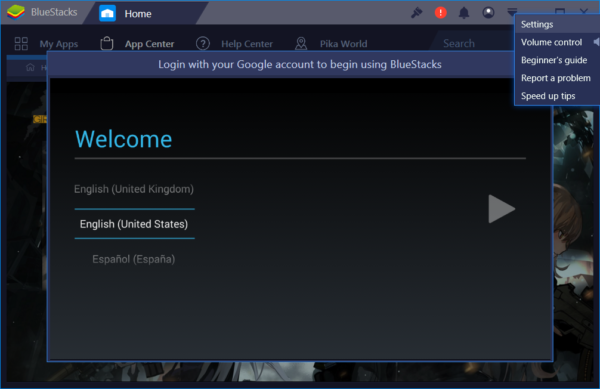The height and width of the screenshot is (389, 600).
Task: Expand the Volume control submenu arrow
Action: pyautogui.click(x=596, y=42)
